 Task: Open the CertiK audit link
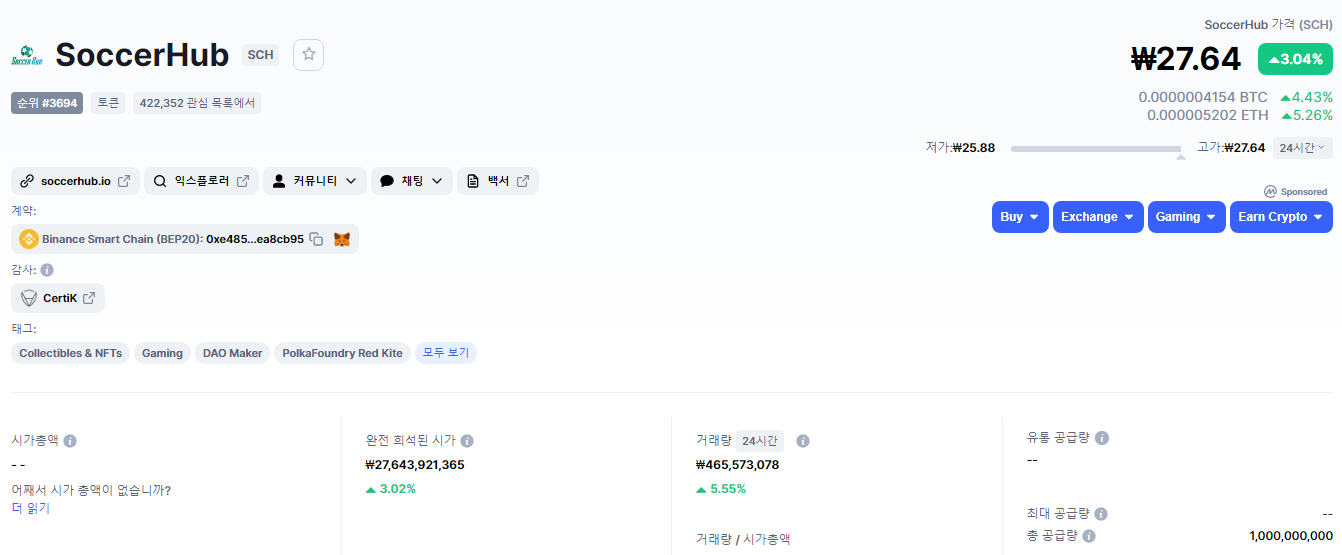pos(58,298)
